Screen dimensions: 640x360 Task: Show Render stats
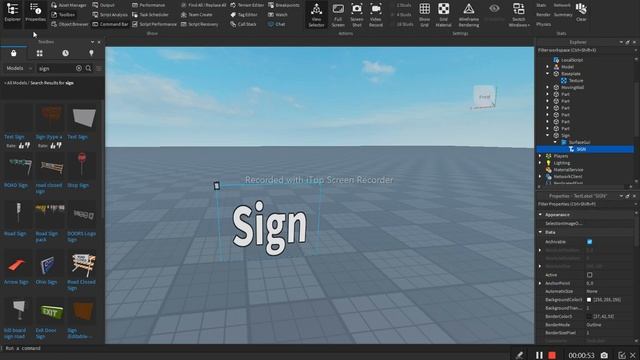click(543, 15)
